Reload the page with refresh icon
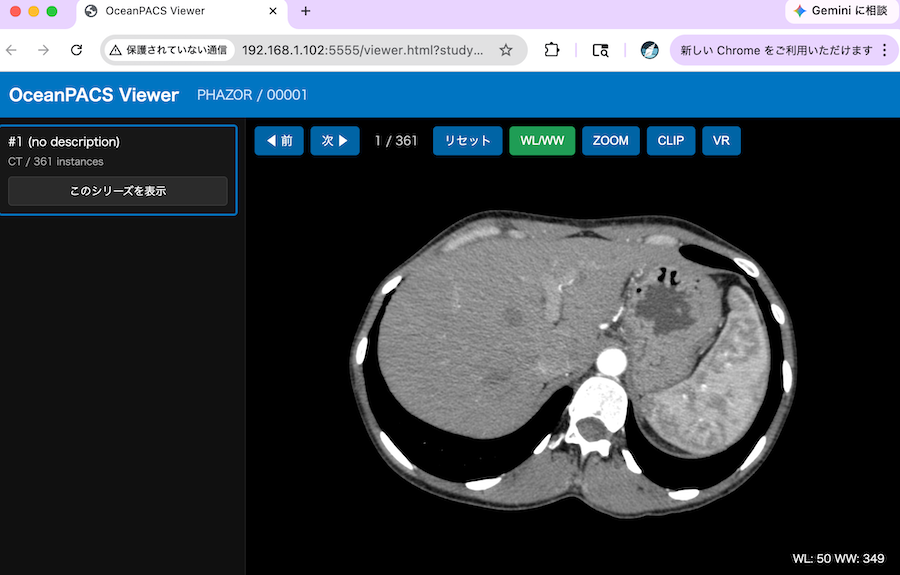This screenshot has height=575, width=900. pyautogui.click(x=76, y=50)
